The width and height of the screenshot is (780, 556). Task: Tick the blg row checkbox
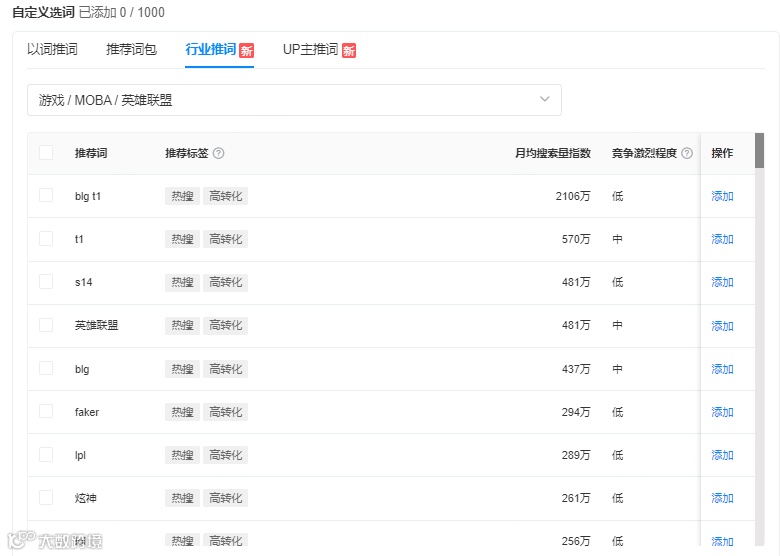click(x=46, y=368)
